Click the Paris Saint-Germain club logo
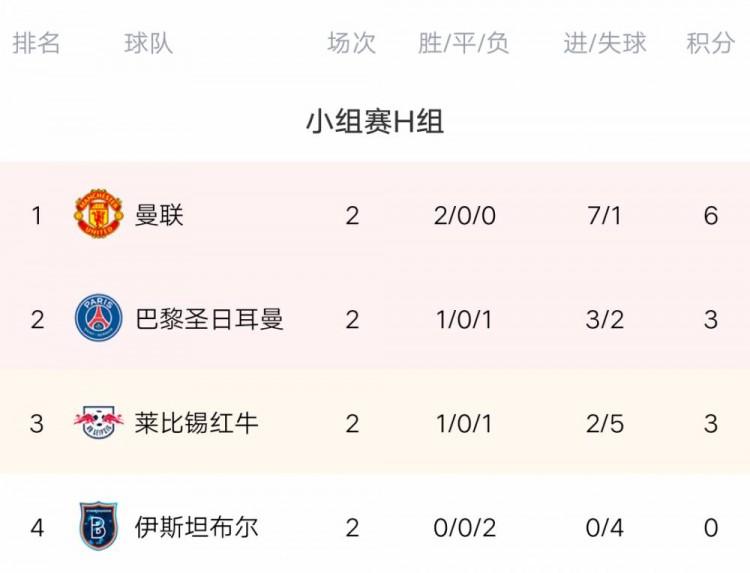The width and height of the screenshot is (750, 573). pos(99,319)
